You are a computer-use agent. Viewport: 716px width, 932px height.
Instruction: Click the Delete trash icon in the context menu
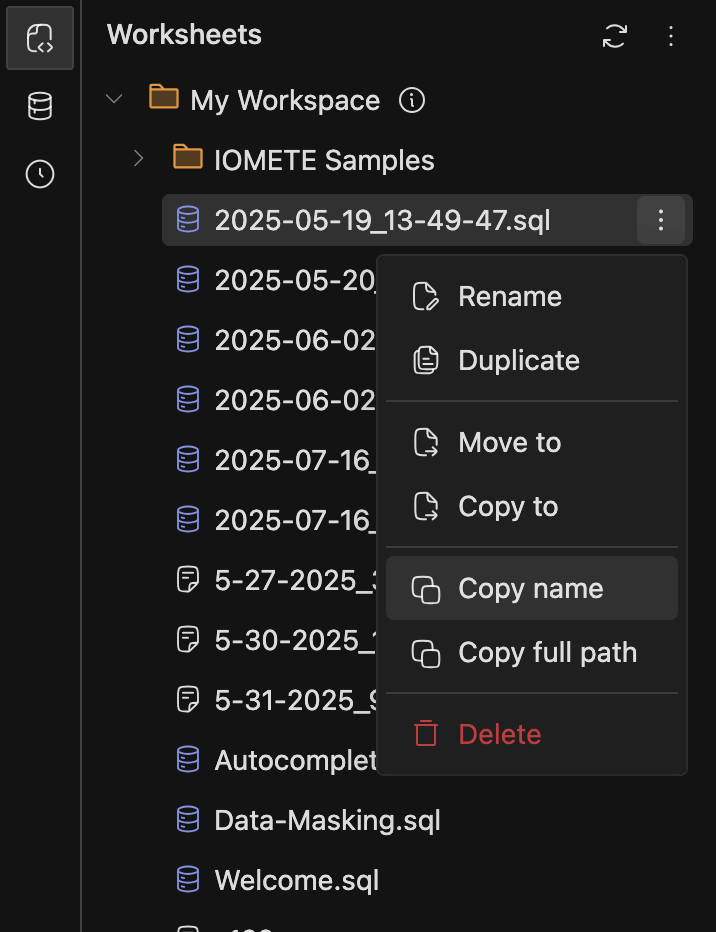click(x=425, y=733)
